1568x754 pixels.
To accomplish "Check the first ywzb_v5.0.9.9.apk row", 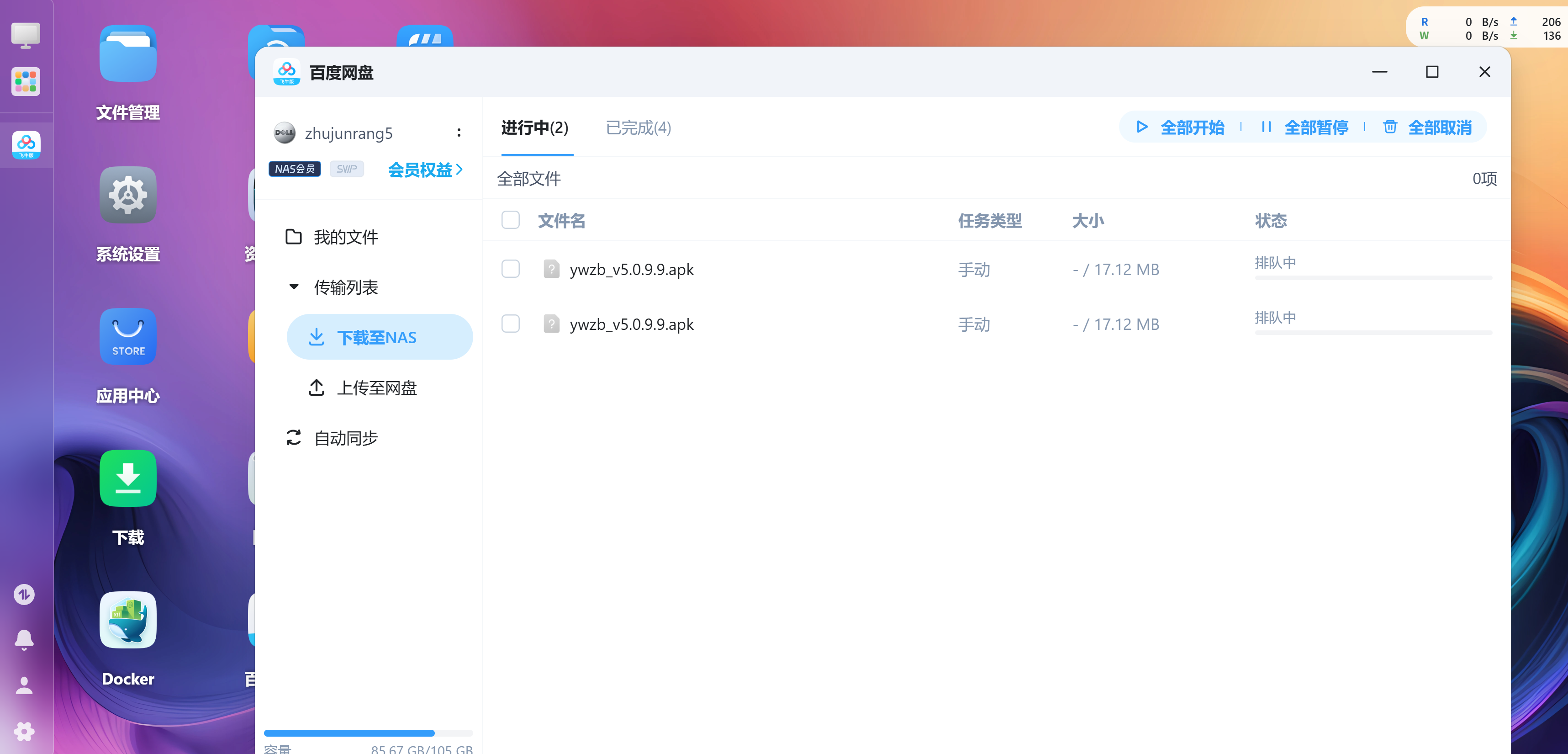I will click(510, 269).
